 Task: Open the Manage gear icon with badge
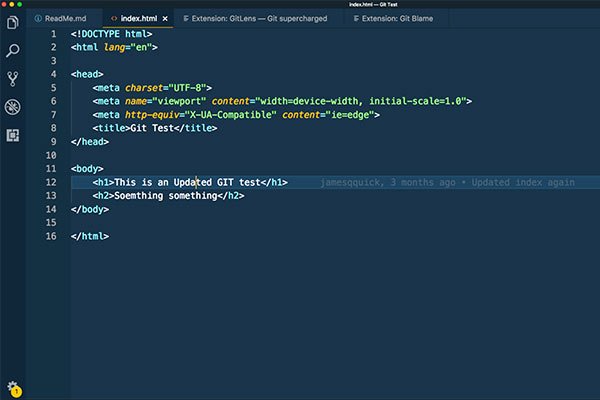[x=14, y=389]
